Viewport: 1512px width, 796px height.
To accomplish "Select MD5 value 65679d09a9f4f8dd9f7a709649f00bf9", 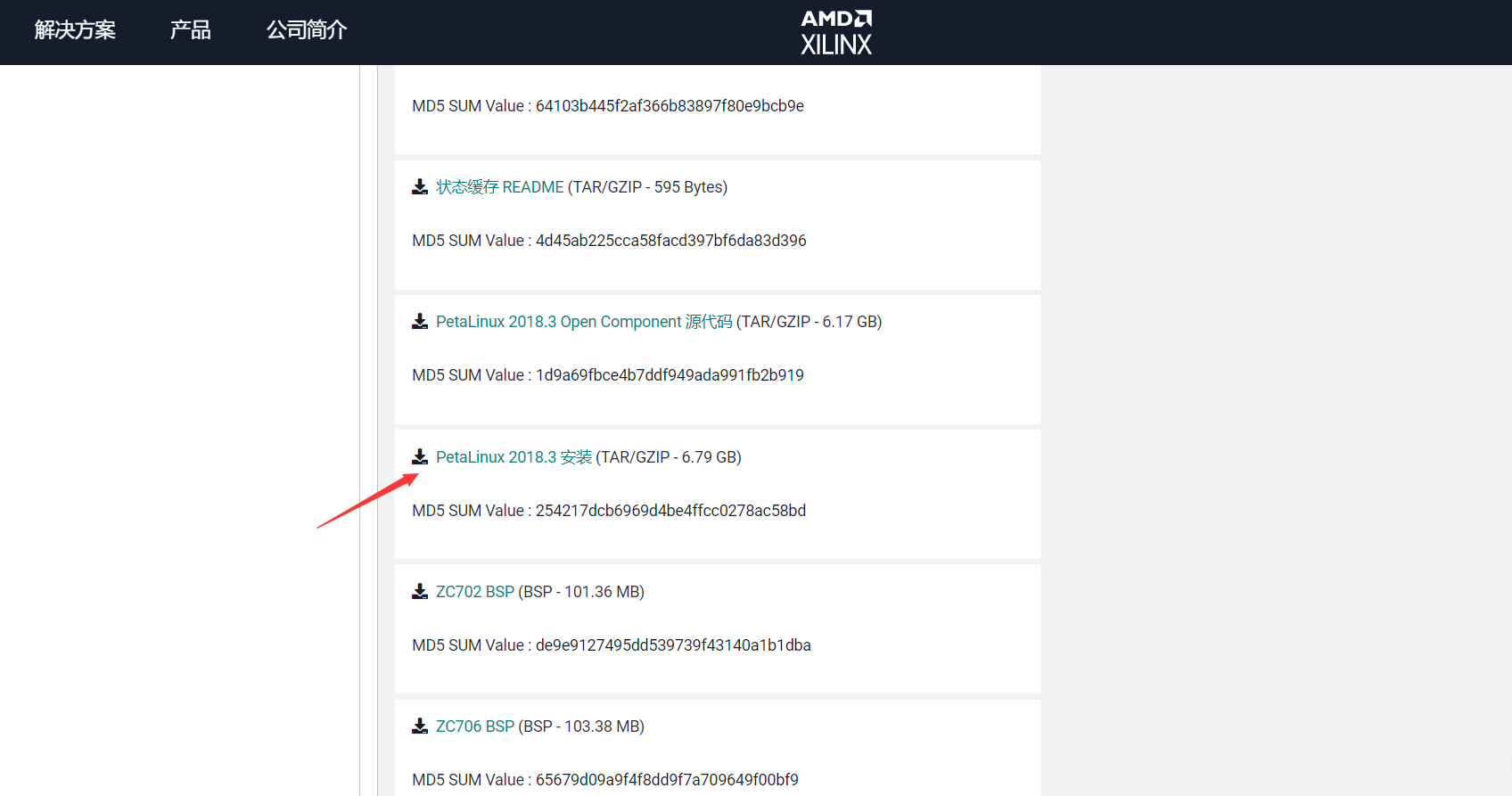I will (x=667, y=780).
